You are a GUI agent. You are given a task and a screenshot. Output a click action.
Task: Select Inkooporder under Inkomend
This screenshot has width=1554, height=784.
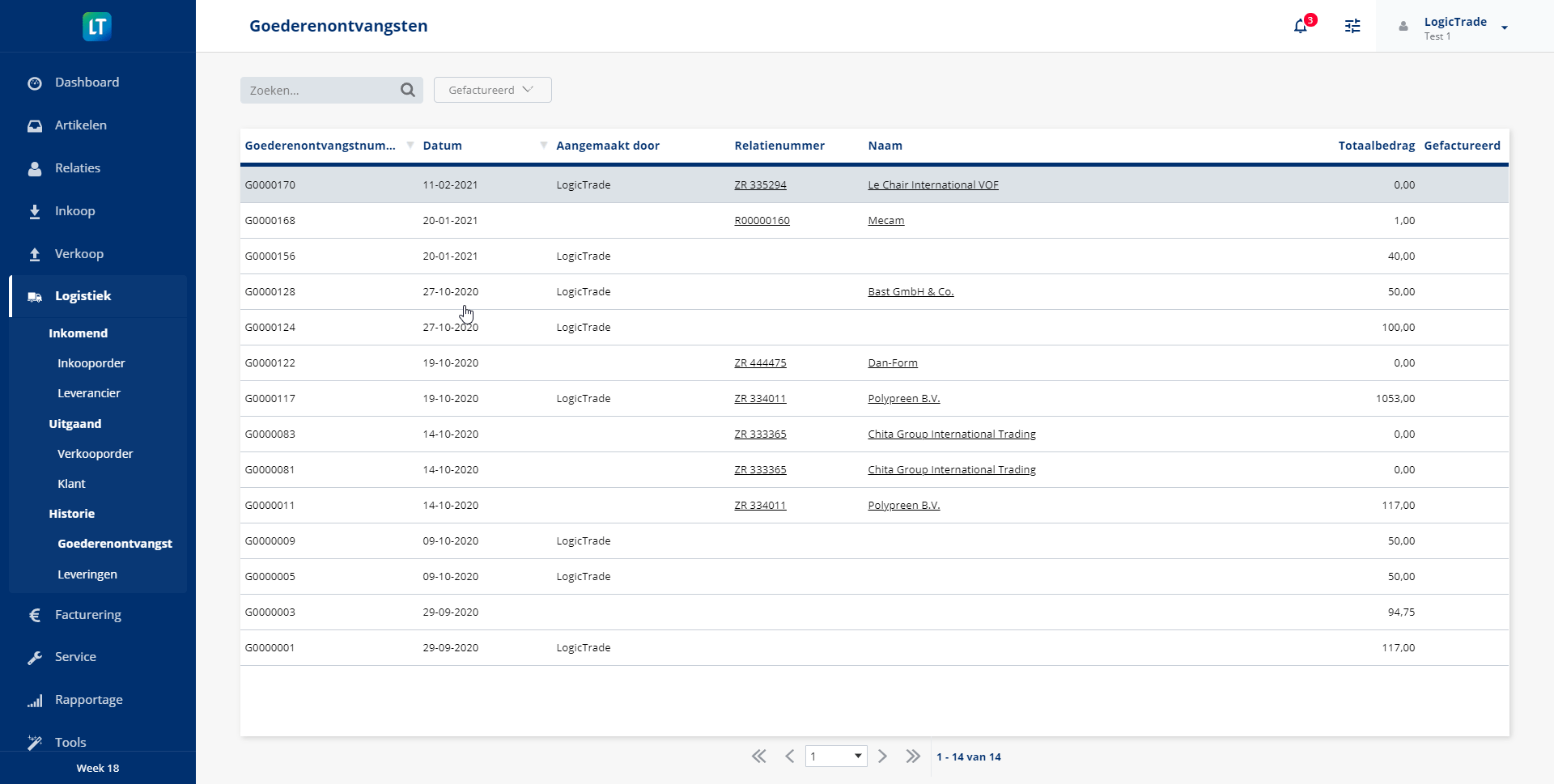coord(91,363)
